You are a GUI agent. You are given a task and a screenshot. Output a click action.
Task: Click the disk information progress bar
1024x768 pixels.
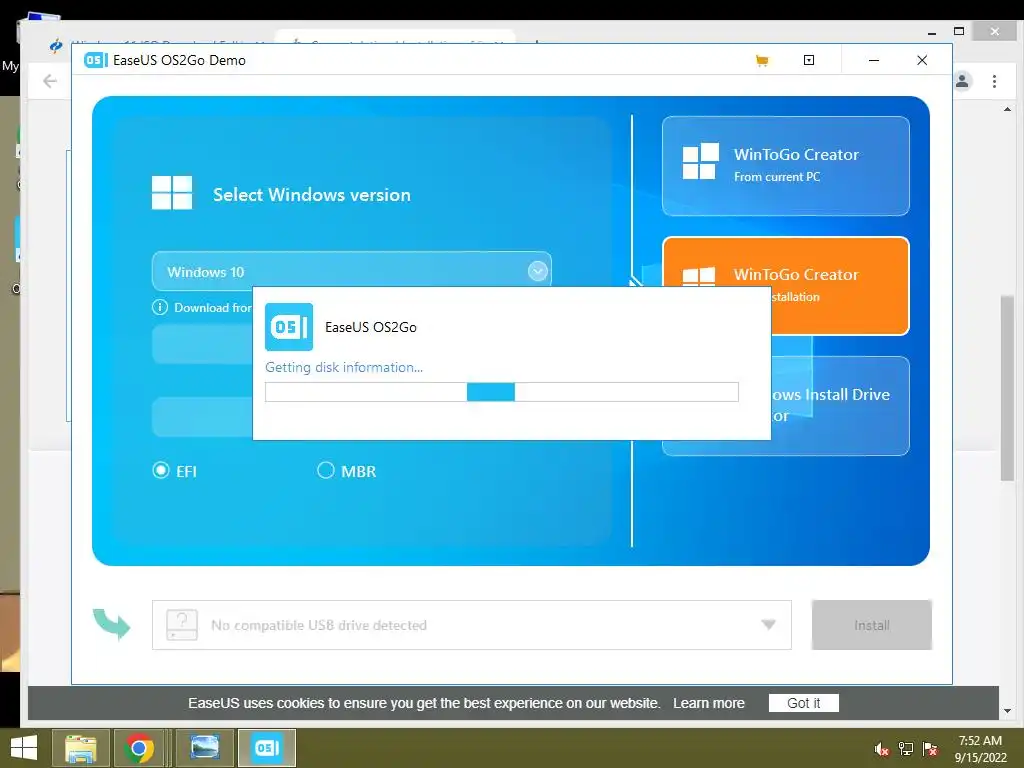point(502,392)
